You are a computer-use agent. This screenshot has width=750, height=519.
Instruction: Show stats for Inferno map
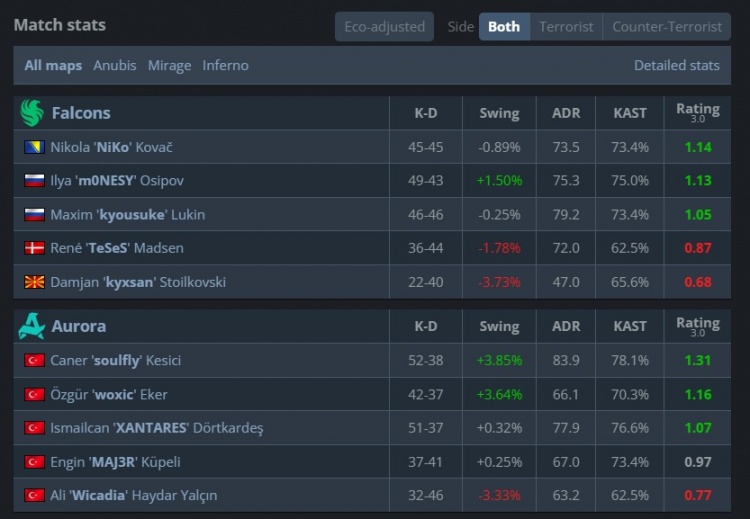225,65
